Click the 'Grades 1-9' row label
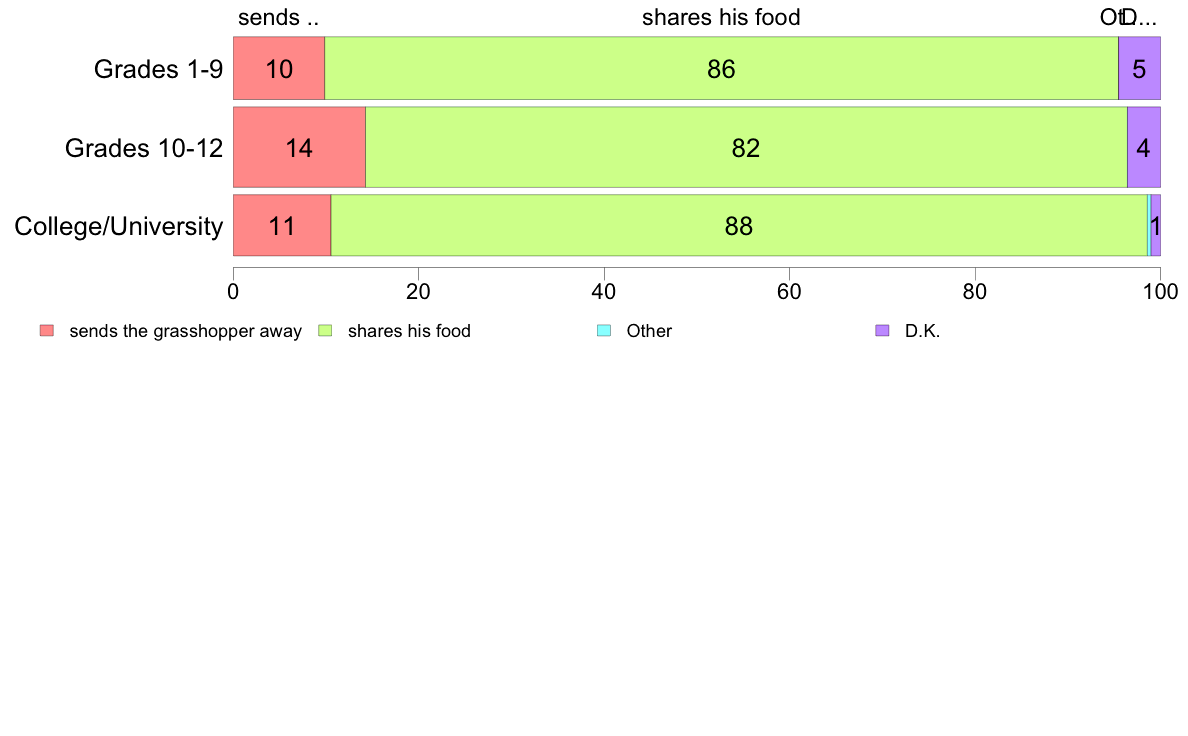The image size is (1188, 736). pyautogui.click(x=158, y=69)
